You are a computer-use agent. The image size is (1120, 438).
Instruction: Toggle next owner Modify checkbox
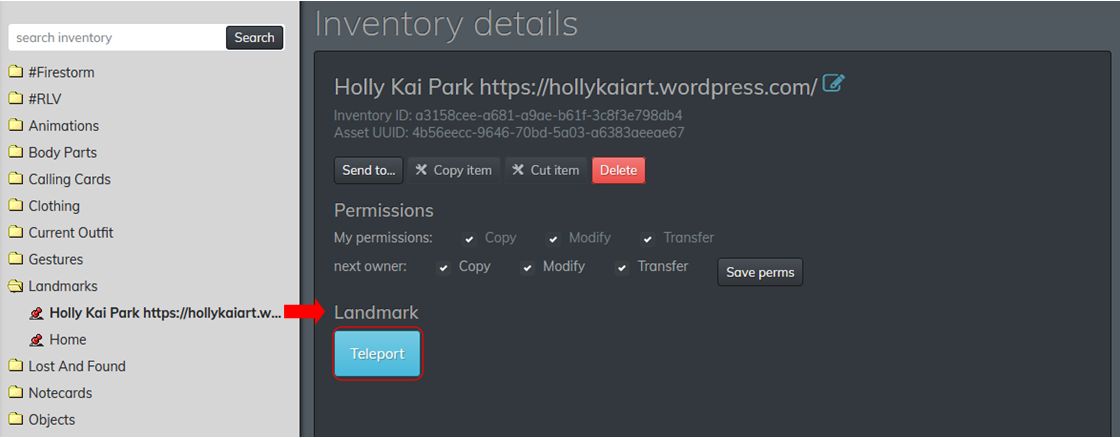pos(527,268)
